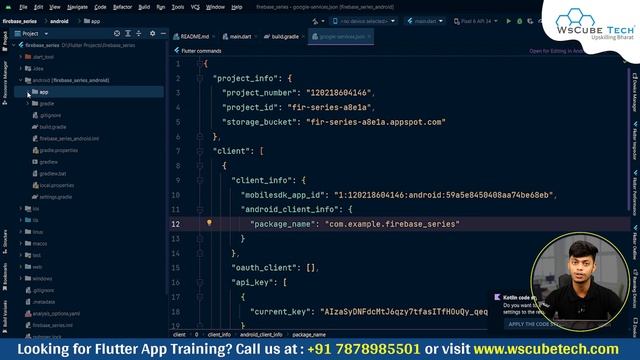Click the "package_name" key on line 12
640x360 pixels.
pos(283,224)
